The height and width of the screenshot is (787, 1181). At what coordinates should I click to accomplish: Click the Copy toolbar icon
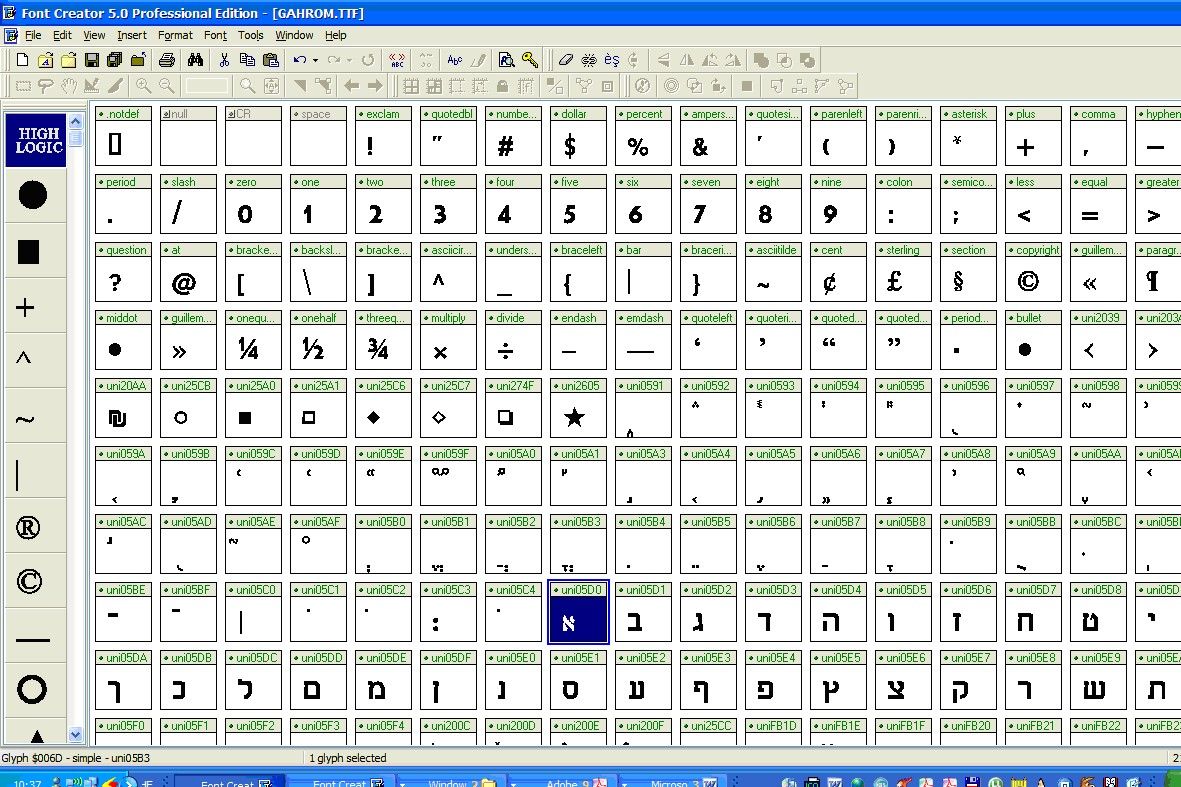tap(247, 60)
